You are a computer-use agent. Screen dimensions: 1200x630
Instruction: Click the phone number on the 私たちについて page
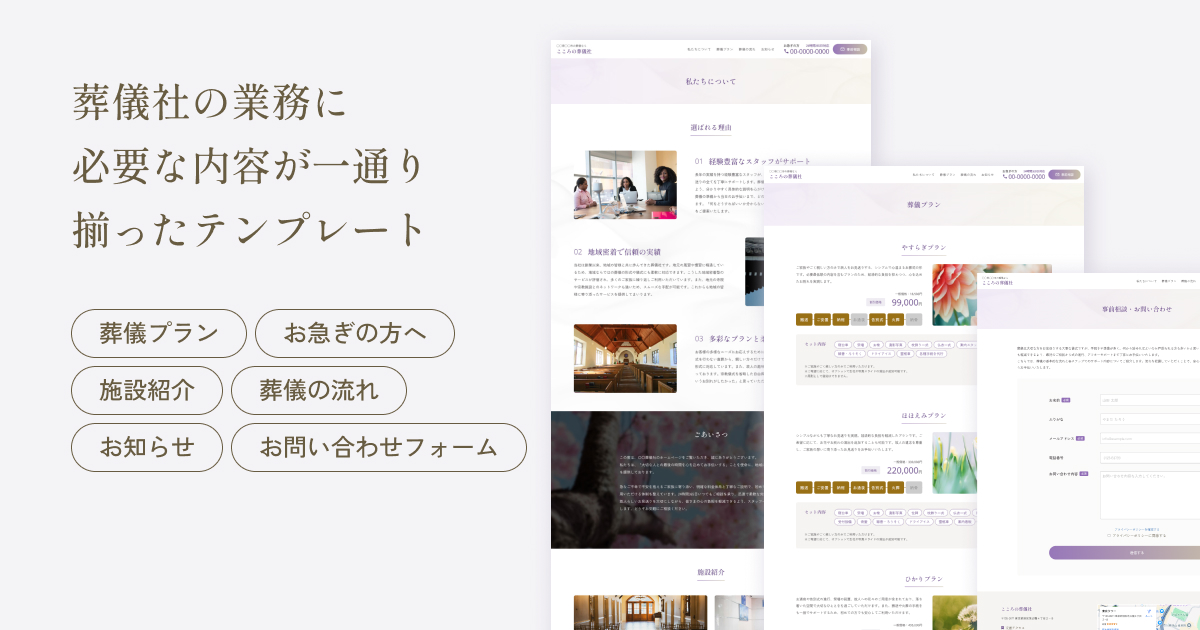coord(806,51)
